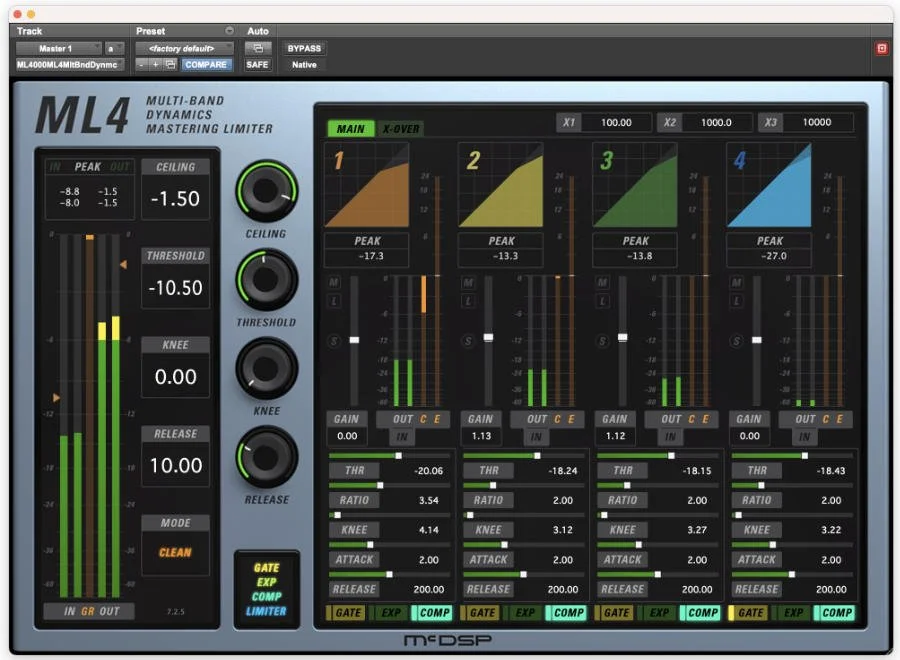Viewport: 900px width, 660px height.
Task: Click the CEILING -1.50 value field
Action: [x=175, y=199]
